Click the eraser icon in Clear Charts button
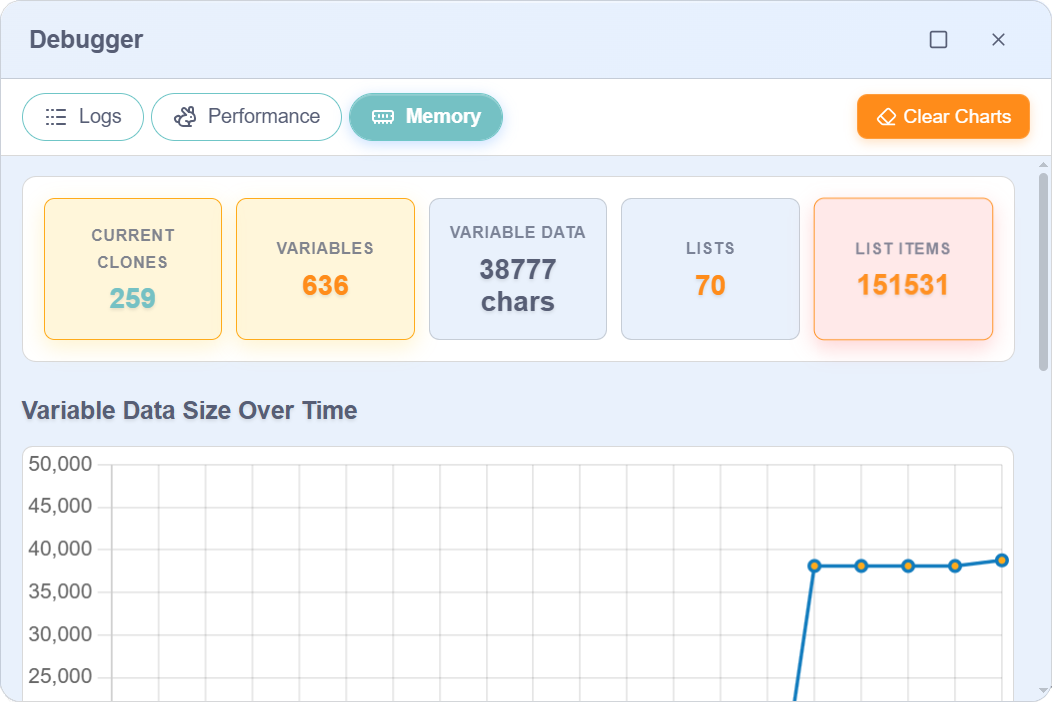Viewport: 1052px width, 702px height. [x=885, y=116]
